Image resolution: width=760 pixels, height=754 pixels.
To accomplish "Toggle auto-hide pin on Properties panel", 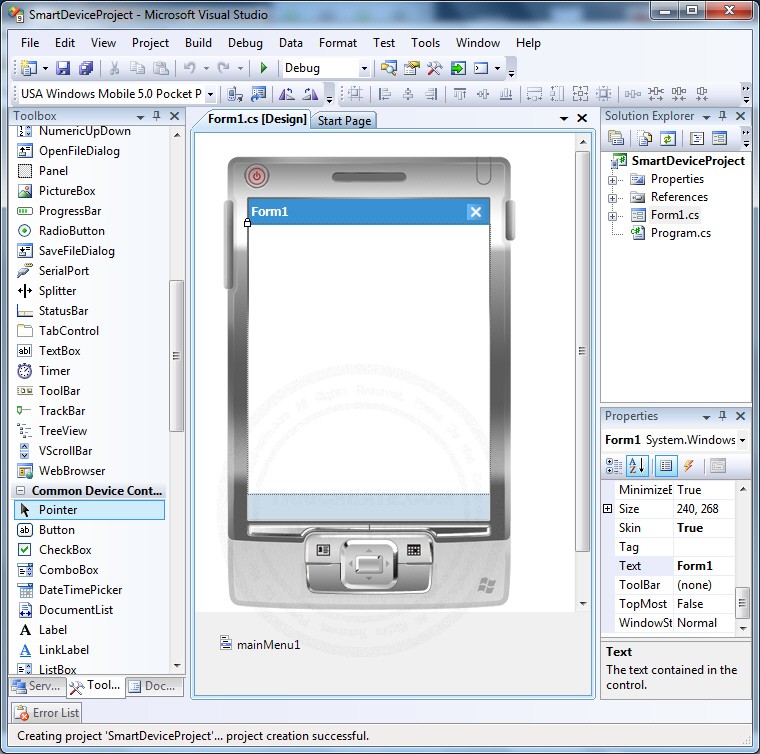I will pyautogui.click(x=722, y=416).
